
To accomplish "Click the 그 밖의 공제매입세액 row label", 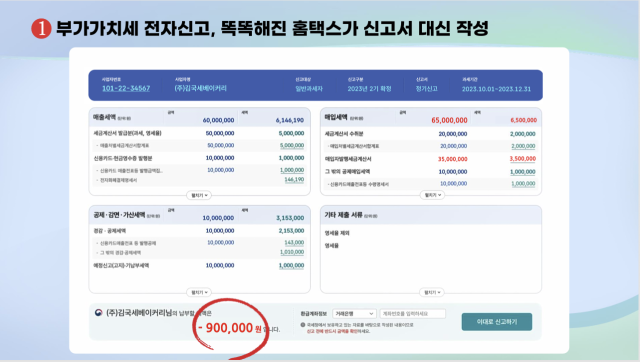I will coord(347,171).
